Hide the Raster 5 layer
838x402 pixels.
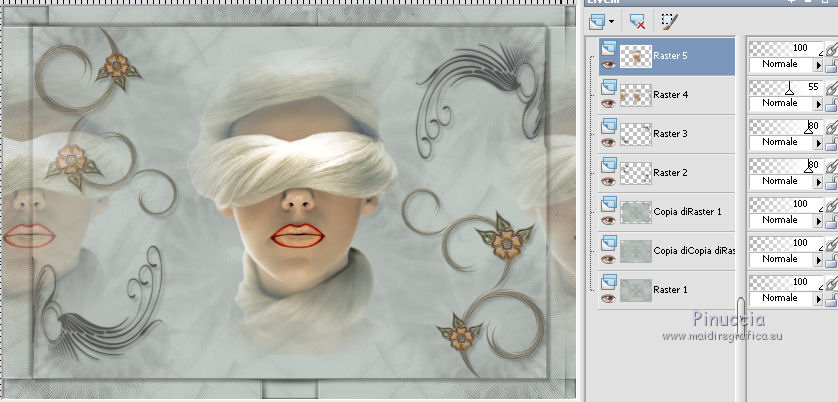[606, 63]
